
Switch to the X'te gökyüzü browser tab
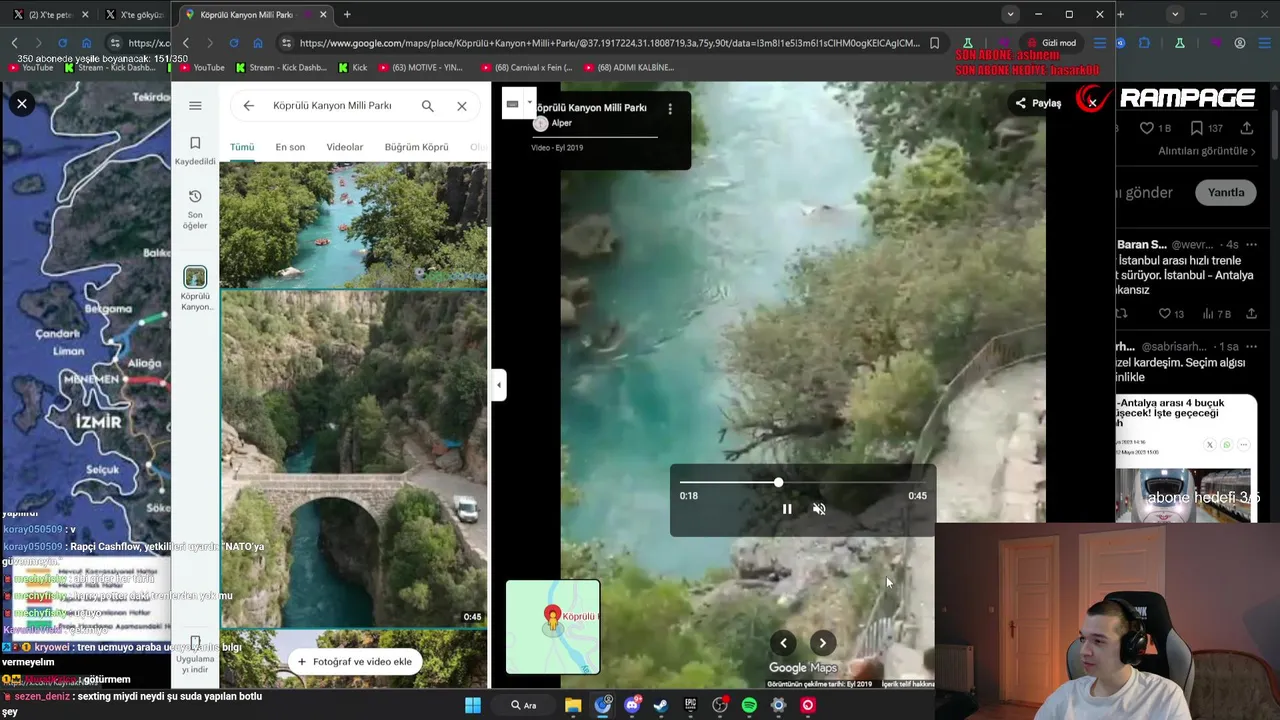pos(133,15)
